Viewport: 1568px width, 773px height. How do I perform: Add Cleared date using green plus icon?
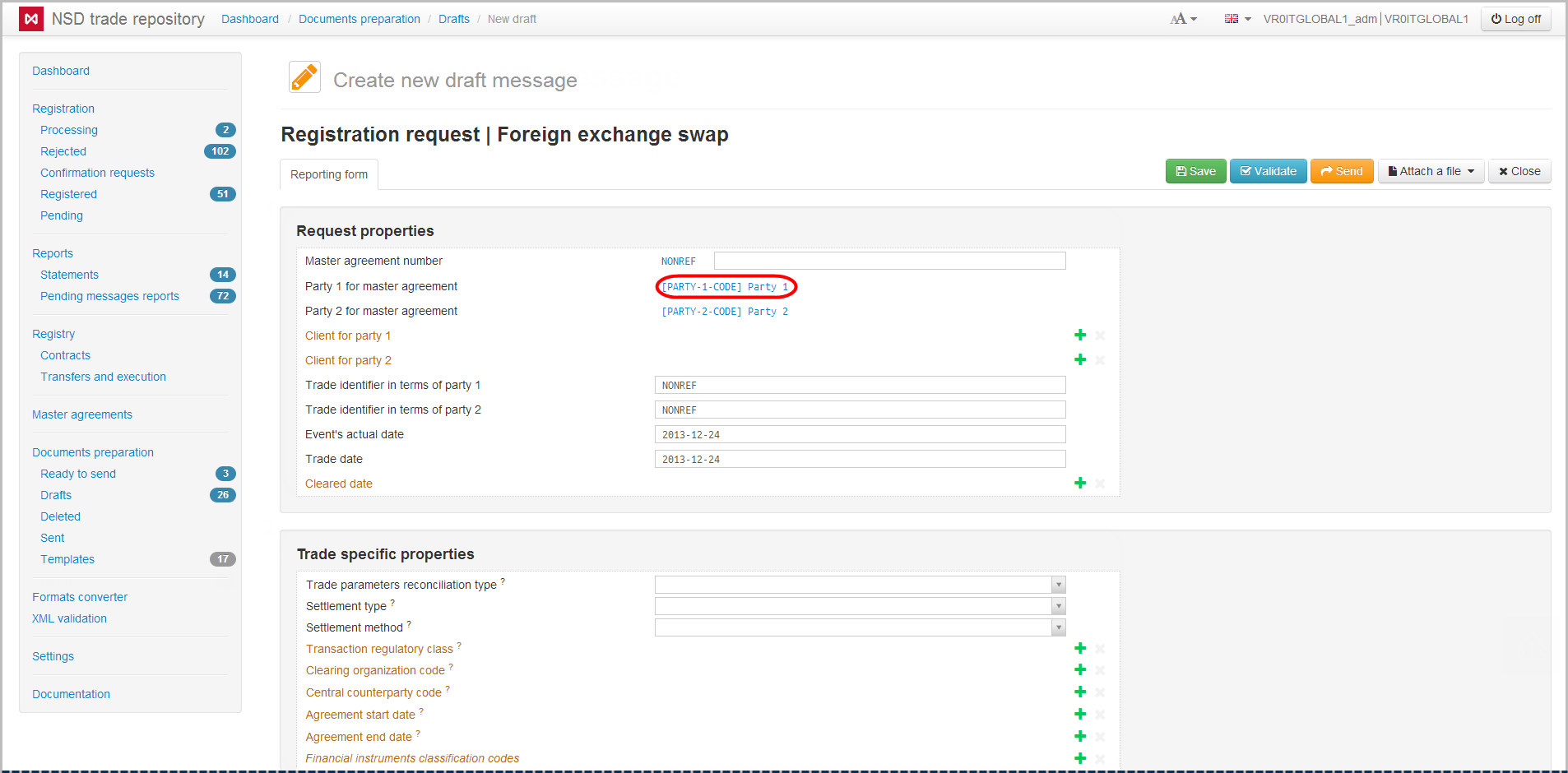point(1080,484)
